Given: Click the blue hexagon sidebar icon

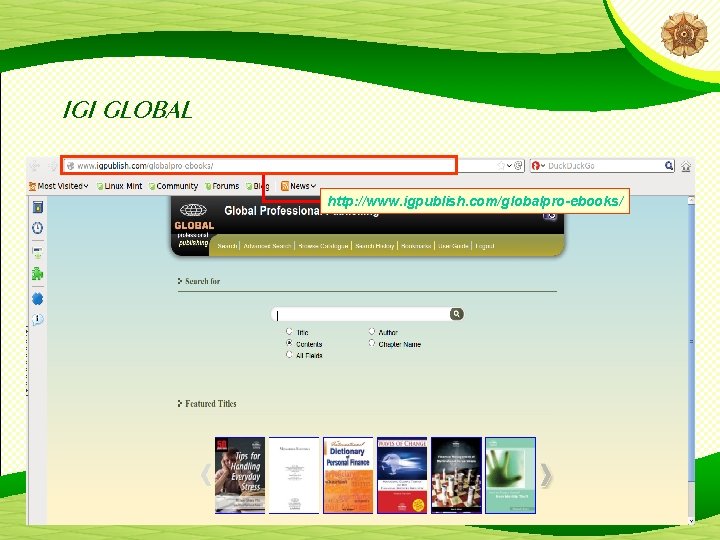Looking at the screenshot, I should pyautogui.click(x=38, y=299).
